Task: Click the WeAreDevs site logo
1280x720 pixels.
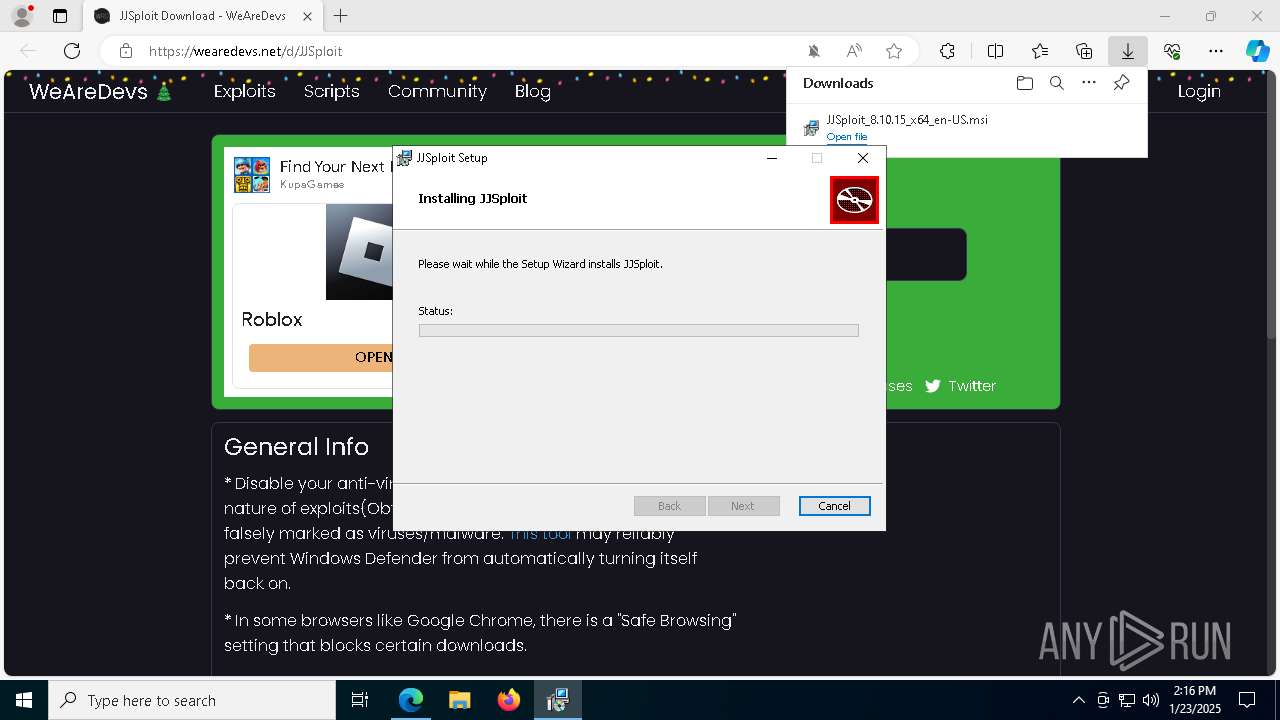Action: [101, 91]
